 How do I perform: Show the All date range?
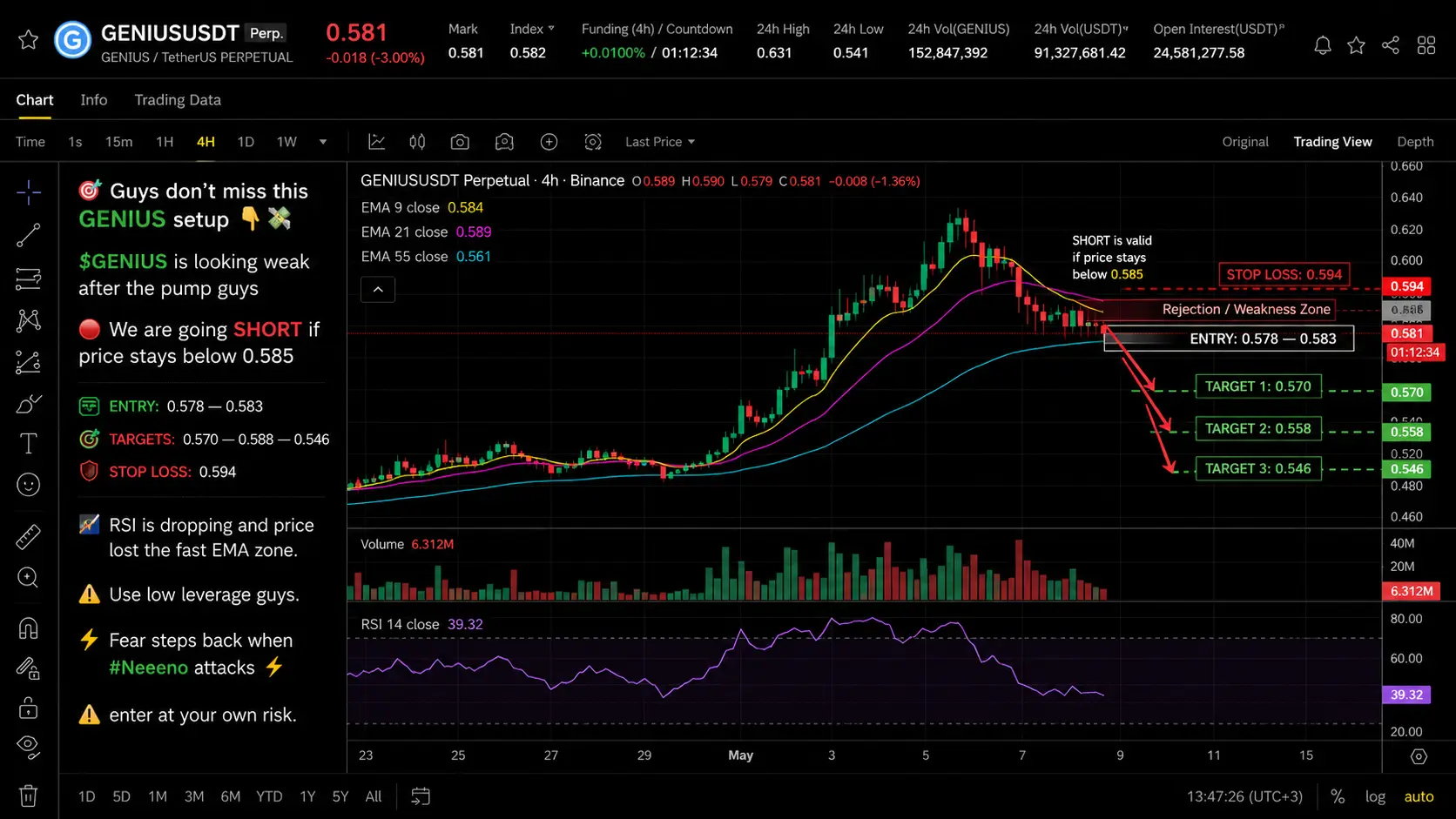(x=374, y=796)
